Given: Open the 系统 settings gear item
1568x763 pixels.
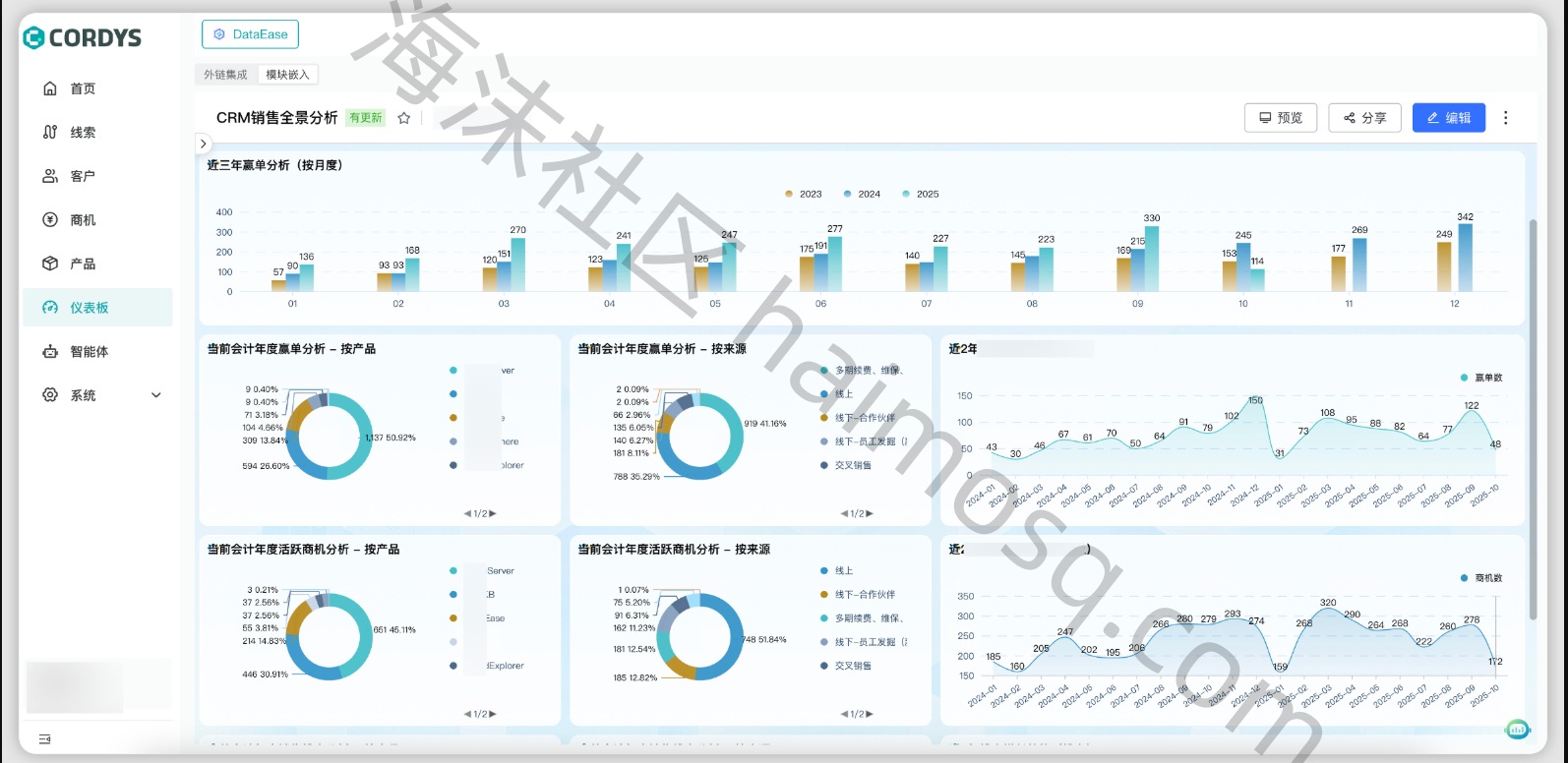Looking at the screenshot, I should [50, 395].
